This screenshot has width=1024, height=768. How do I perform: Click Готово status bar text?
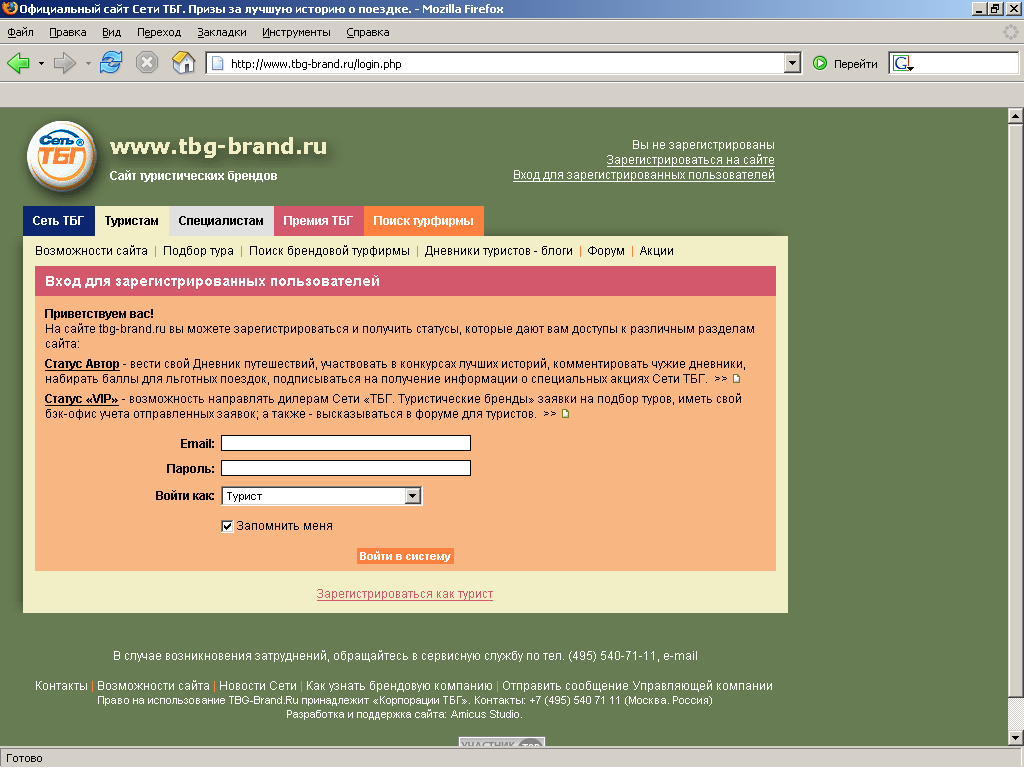pos(24,758)
